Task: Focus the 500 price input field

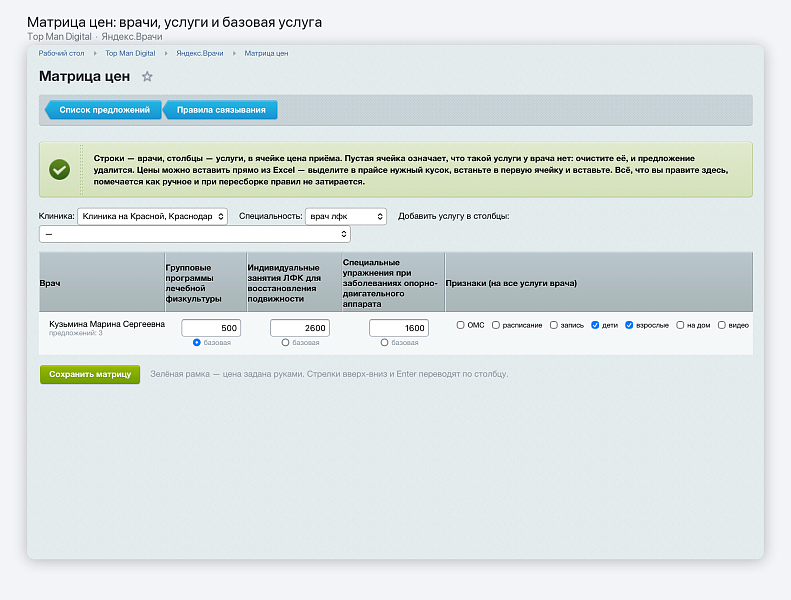Action: 211,328
